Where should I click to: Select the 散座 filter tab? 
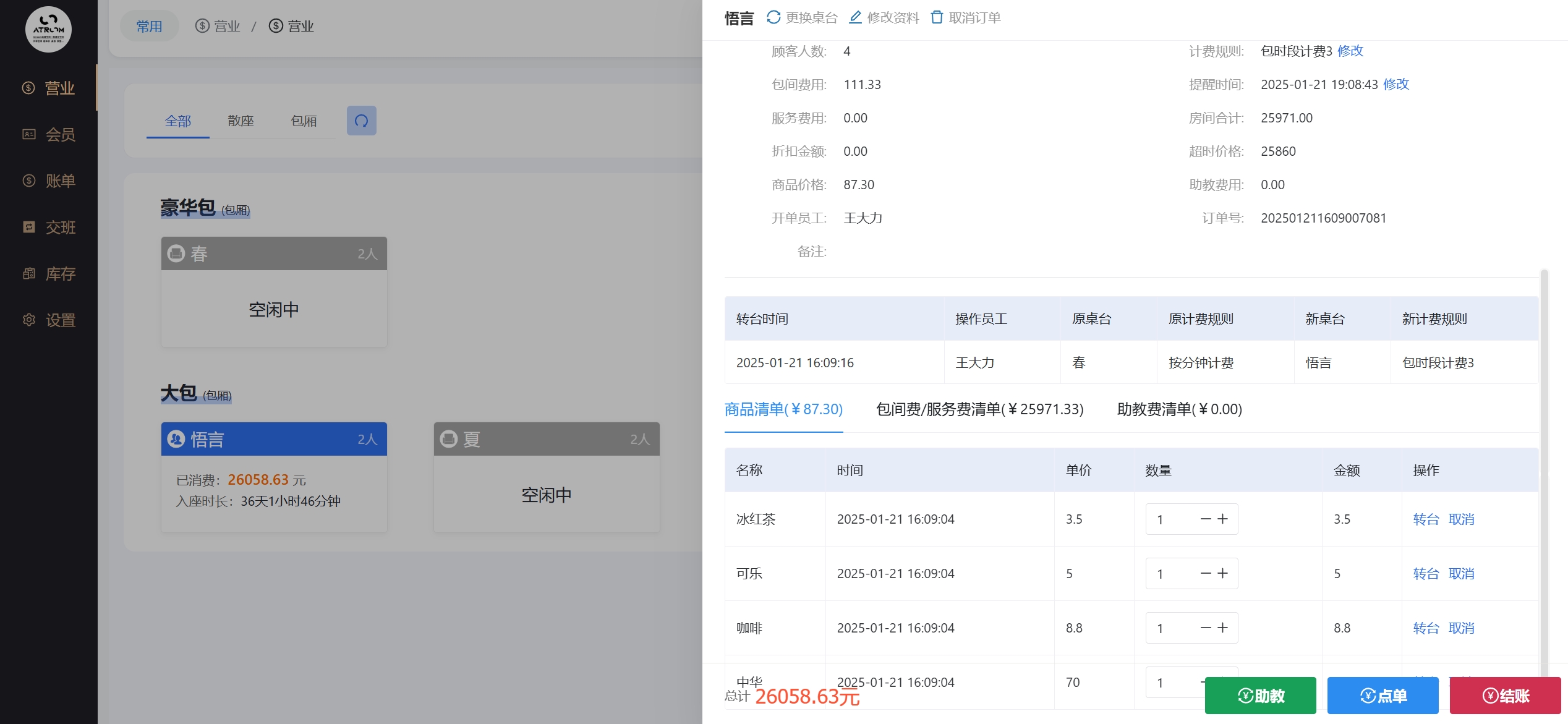pyautogui.click(x=241, y=121)
